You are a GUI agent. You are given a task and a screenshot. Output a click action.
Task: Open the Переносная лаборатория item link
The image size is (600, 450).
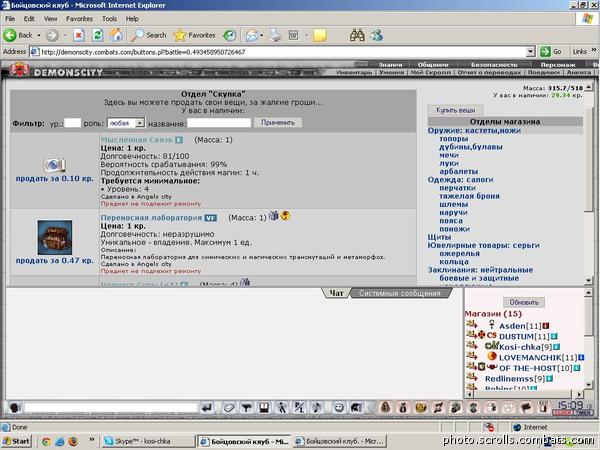point(151,218)
